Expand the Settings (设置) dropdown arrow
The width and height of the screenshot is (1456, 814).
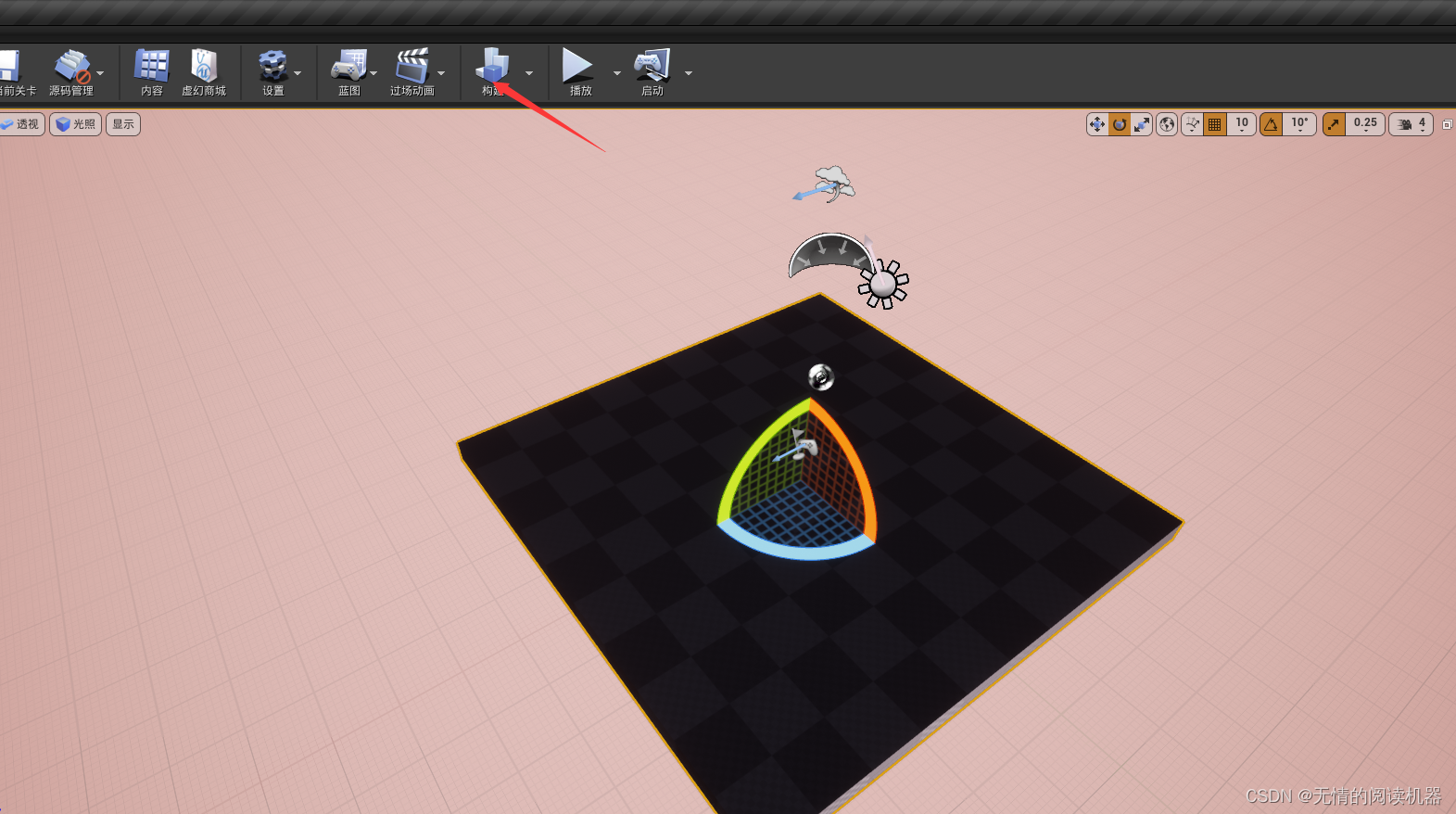coord(298,72)
